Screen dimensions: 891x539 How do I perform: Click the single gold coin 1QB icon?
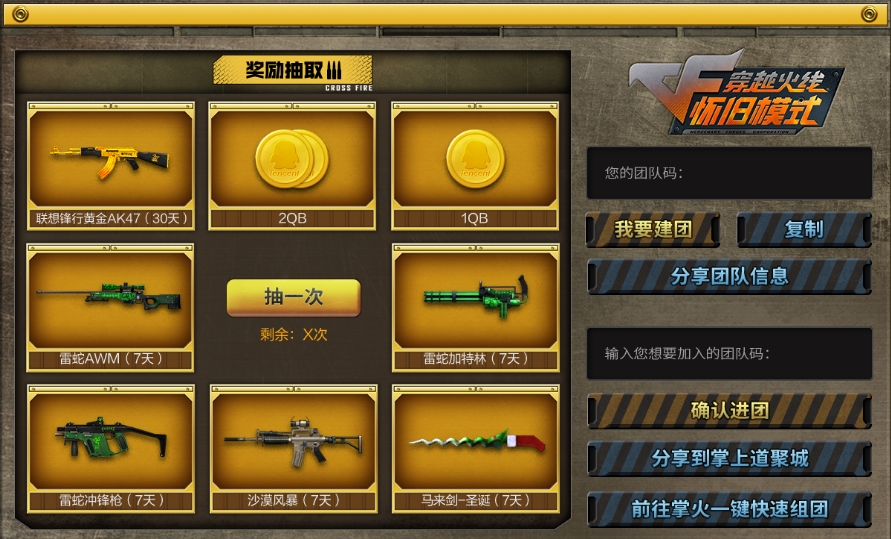click(x=475, y=159)
